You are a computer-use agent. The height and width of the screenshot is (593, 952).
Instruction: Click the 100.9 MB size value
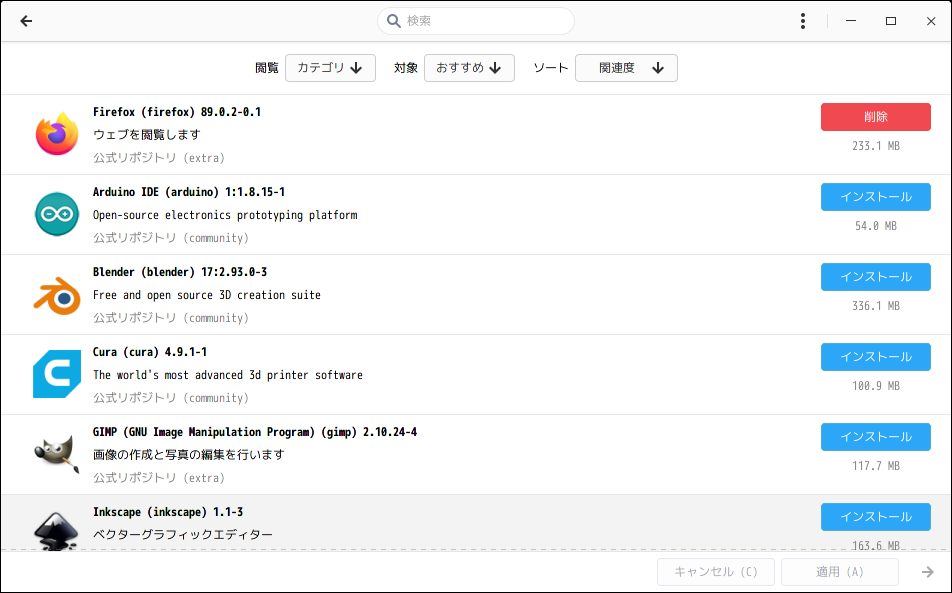point(876,387)
